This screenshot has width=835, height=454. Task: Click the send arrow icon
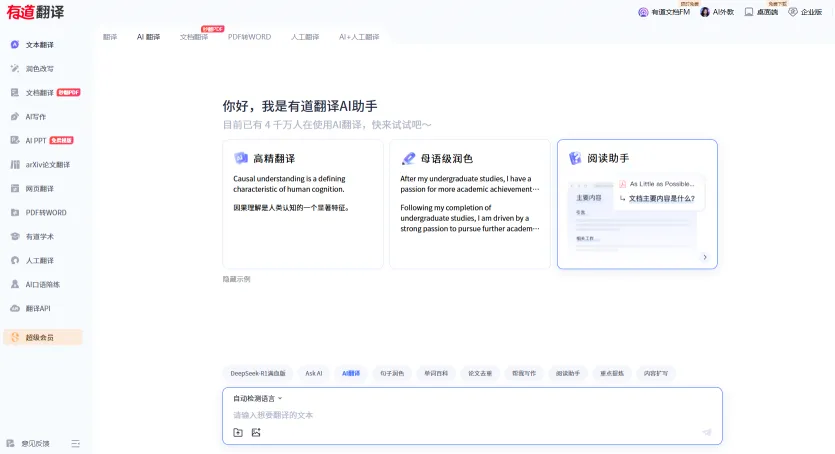[x=707, y=432]
